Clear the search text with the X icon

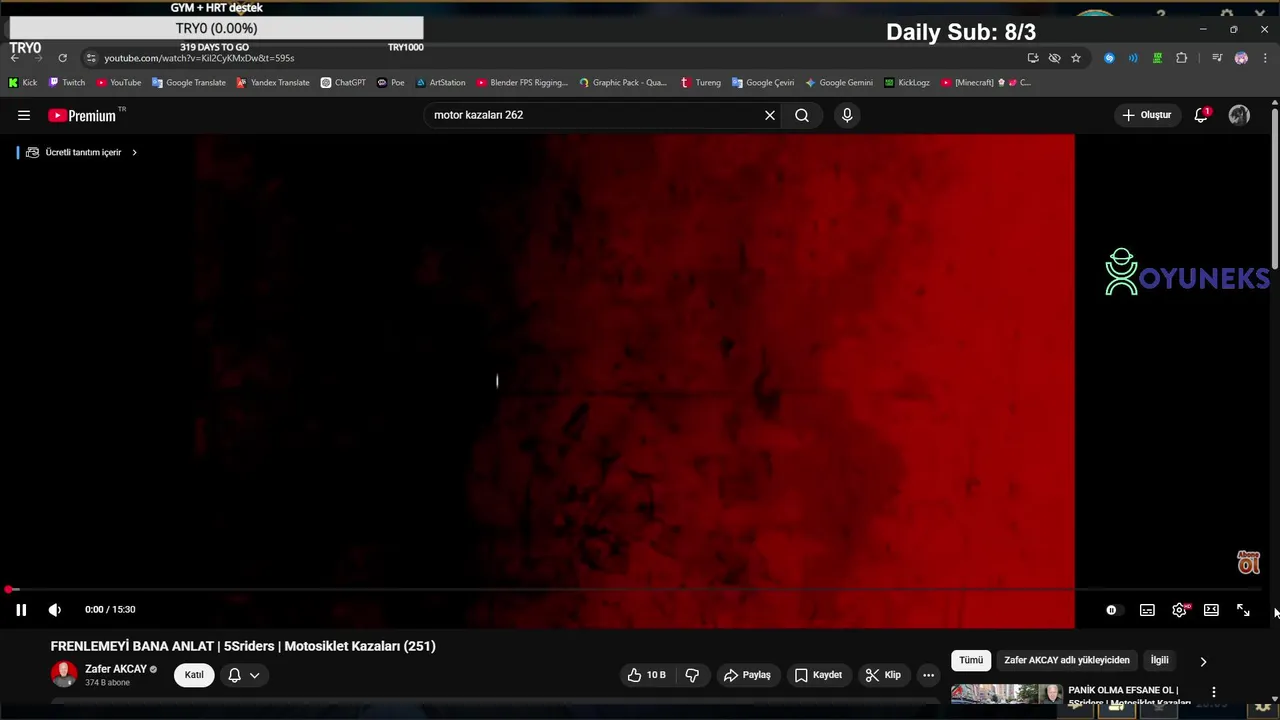(x=770, y=115)
